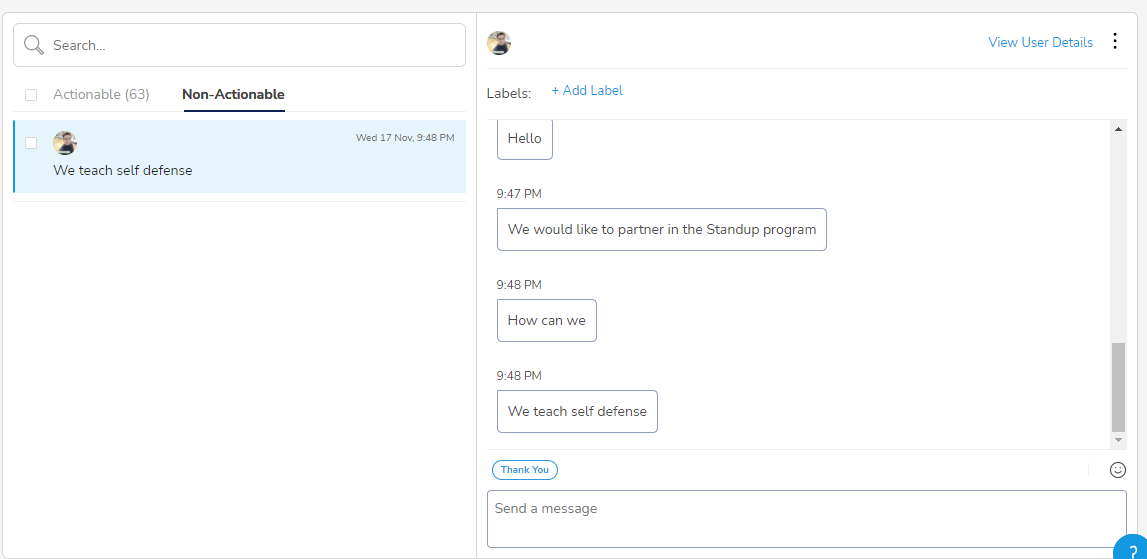Click the chat scrollbar thumb
Screen dimensions: 1147x559
1118,387
